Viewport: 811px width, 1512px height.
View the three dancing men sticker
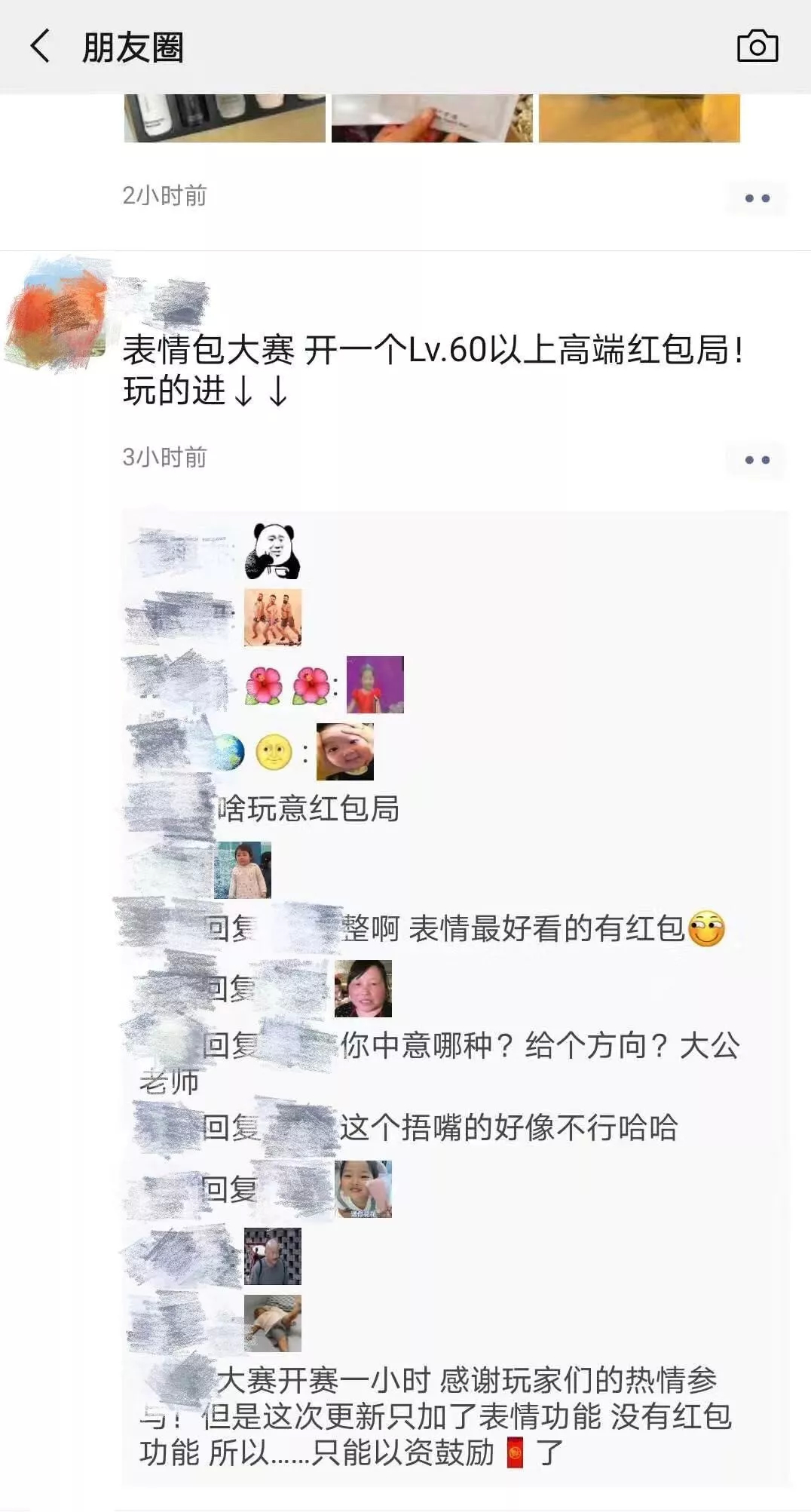click(x=273, y=618)
